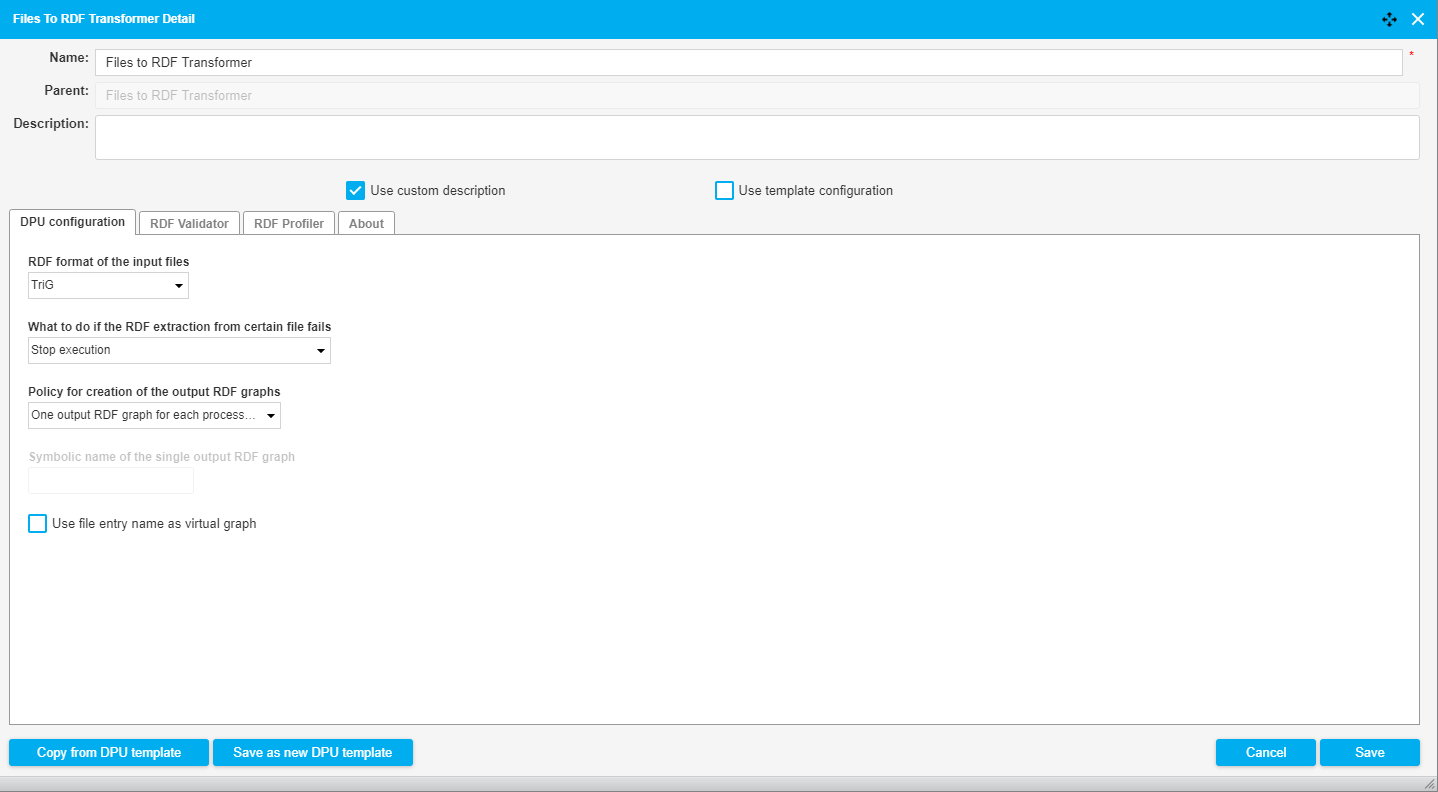Image resolution: width=1438 pixels, height=792 pixels.
Task: Click into the Description text area
Action: click(x=756, y=138)
